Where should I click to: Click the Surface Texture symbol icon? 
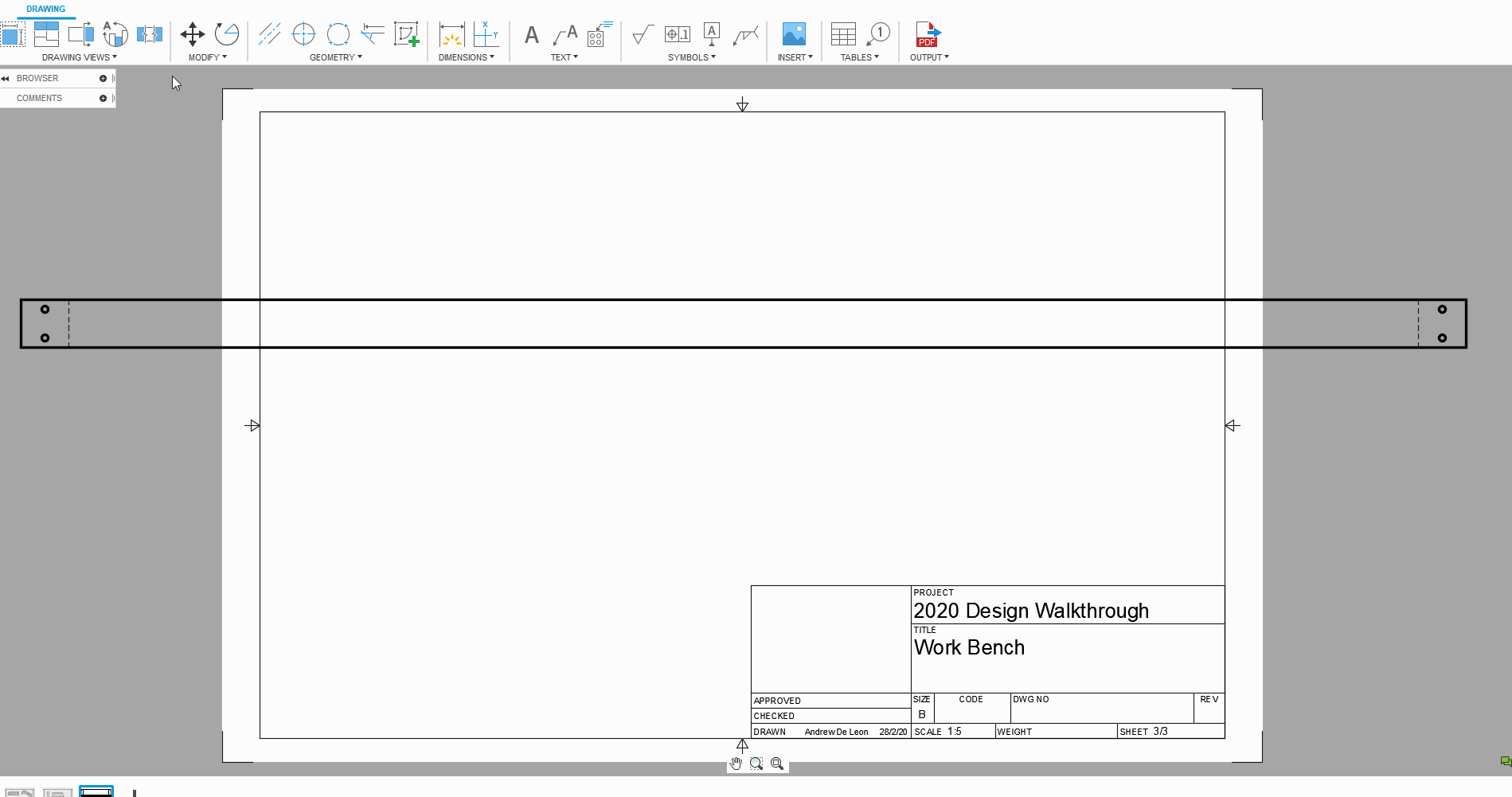tap(643, 34)
